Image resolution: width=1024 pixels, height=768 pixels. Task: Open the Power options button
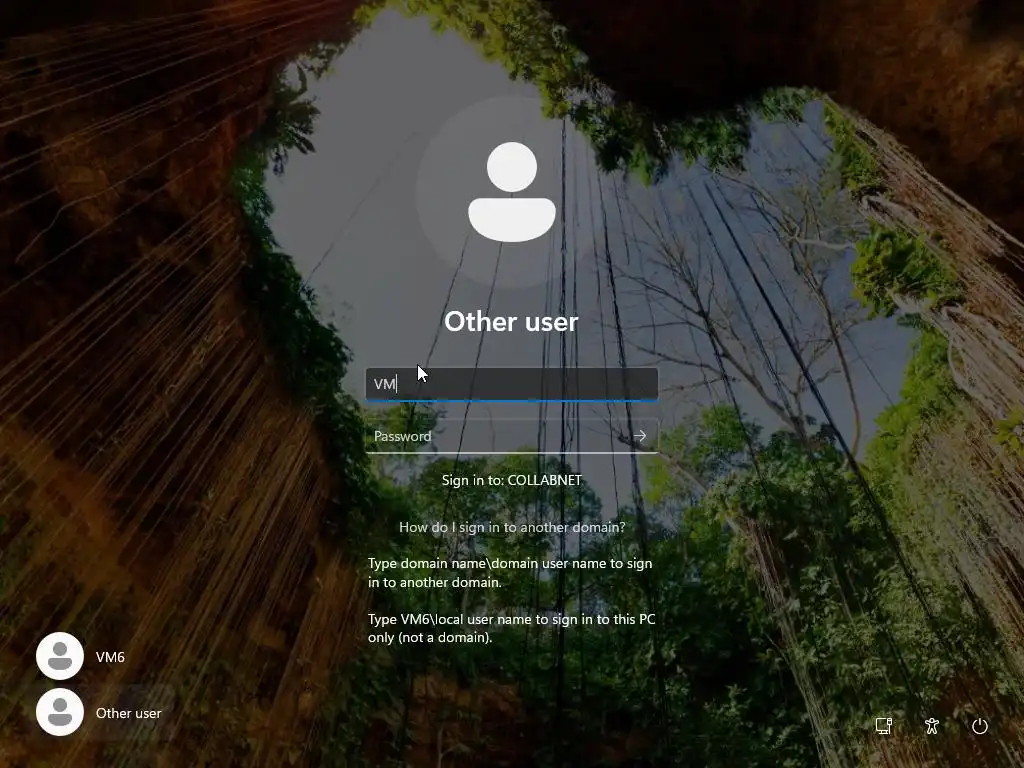click(x=980, y=726)
